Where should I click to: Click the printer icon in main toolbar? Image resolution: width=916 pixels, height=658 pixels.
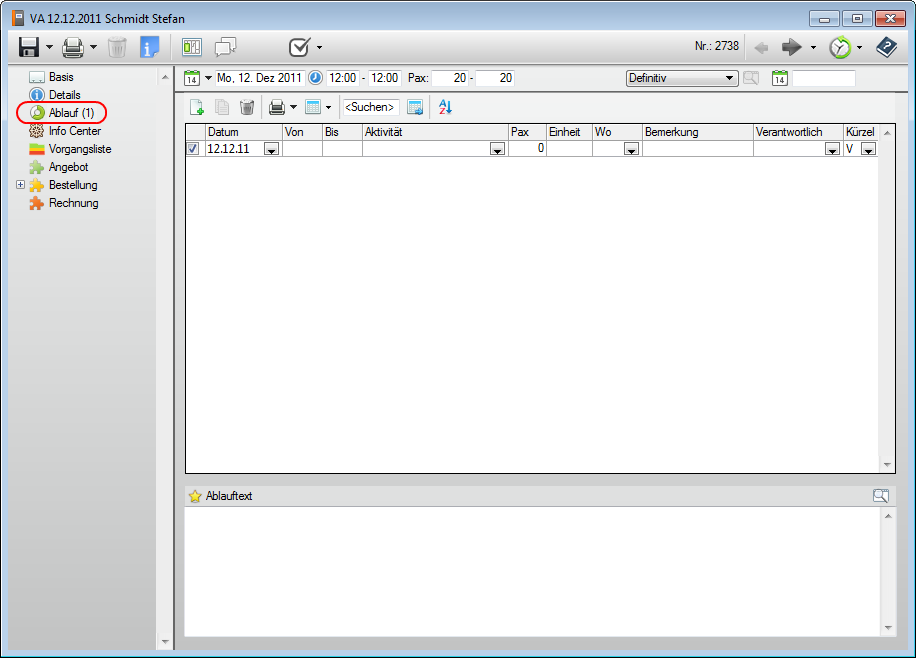click(x=73, y=47)
